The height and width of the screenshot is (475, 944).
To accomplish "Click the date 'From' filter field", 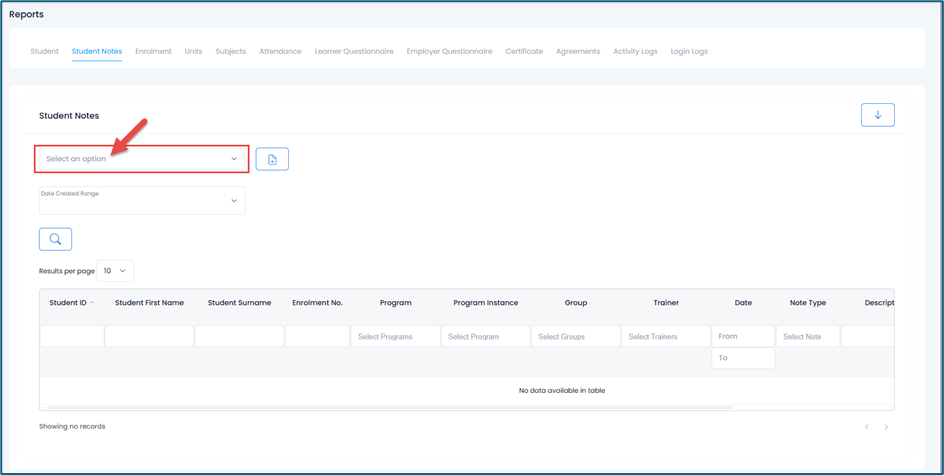I will (743, 337).
